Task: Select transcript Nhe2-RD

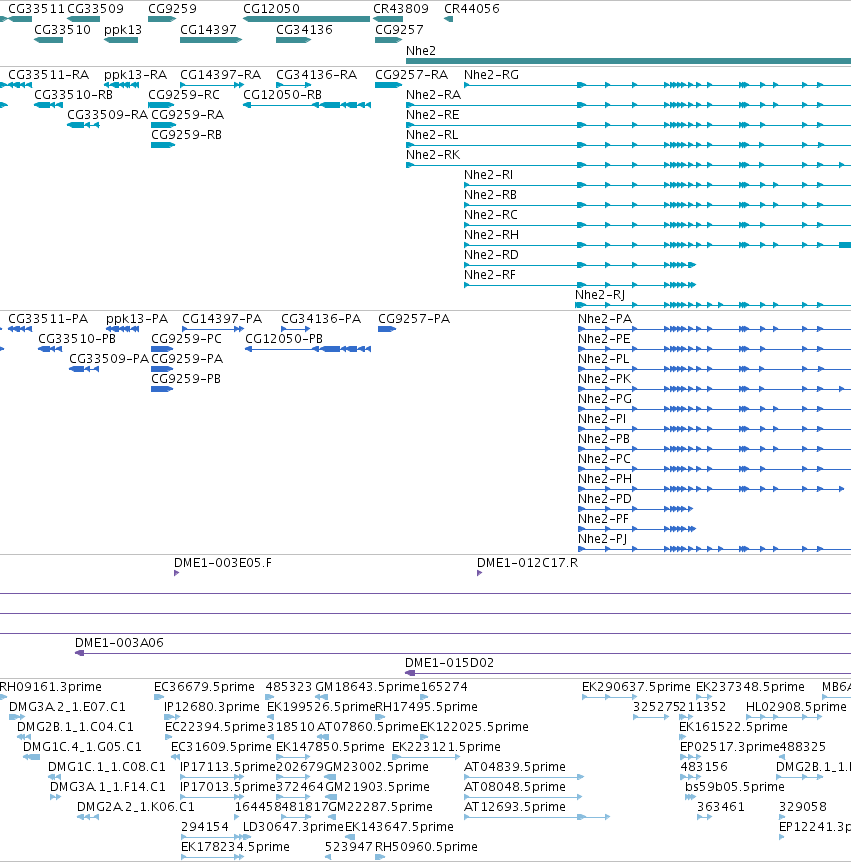Action: tap(491, 255)
